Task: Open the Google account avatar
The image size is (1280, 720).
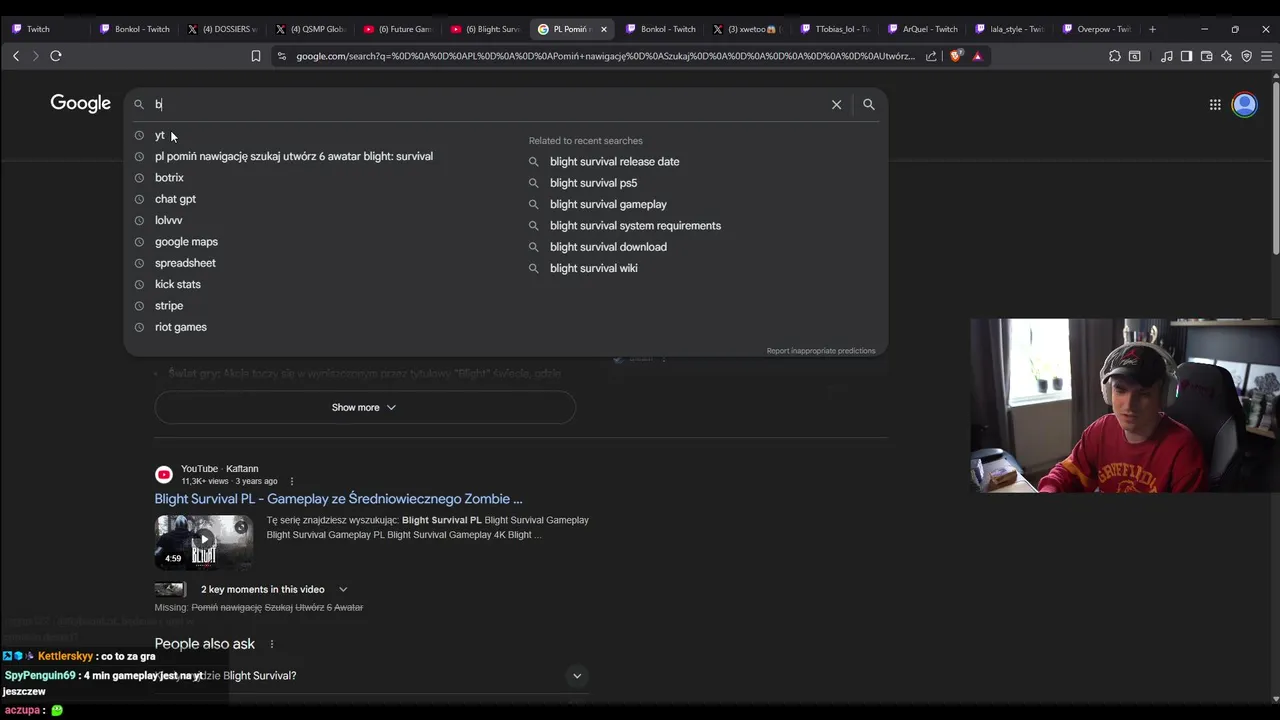Action: pos(1245,104)
